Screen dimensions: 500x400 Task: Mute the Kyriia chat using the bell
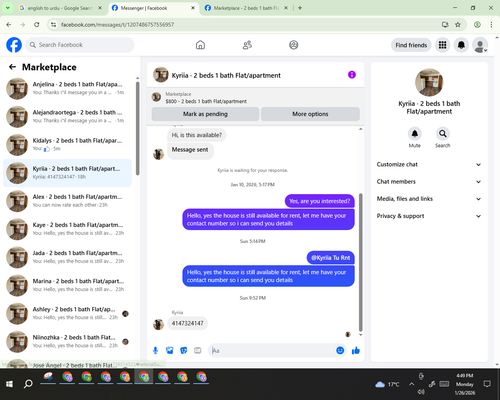pos(414,134)
